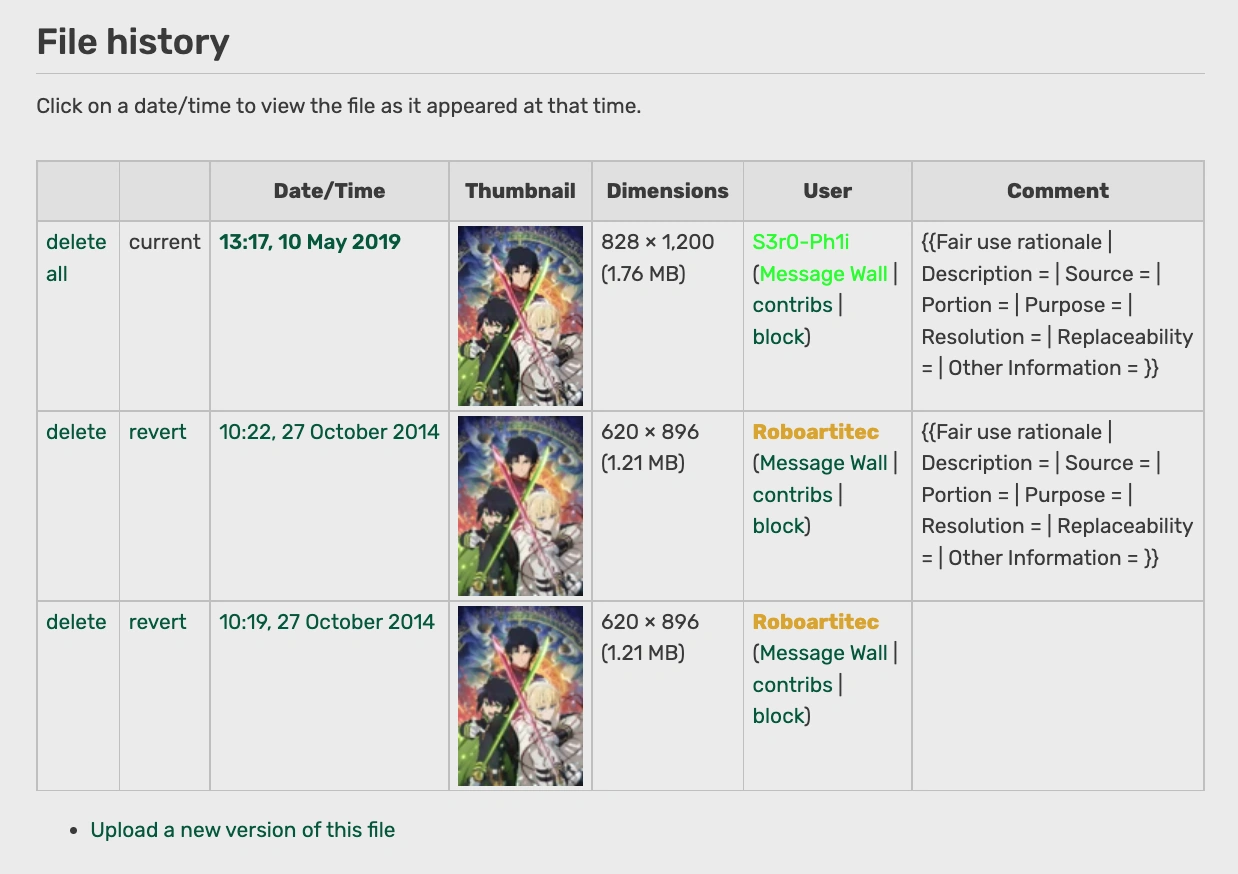Revert to the 10:22, 27 October 2014 version

(157, 432)
